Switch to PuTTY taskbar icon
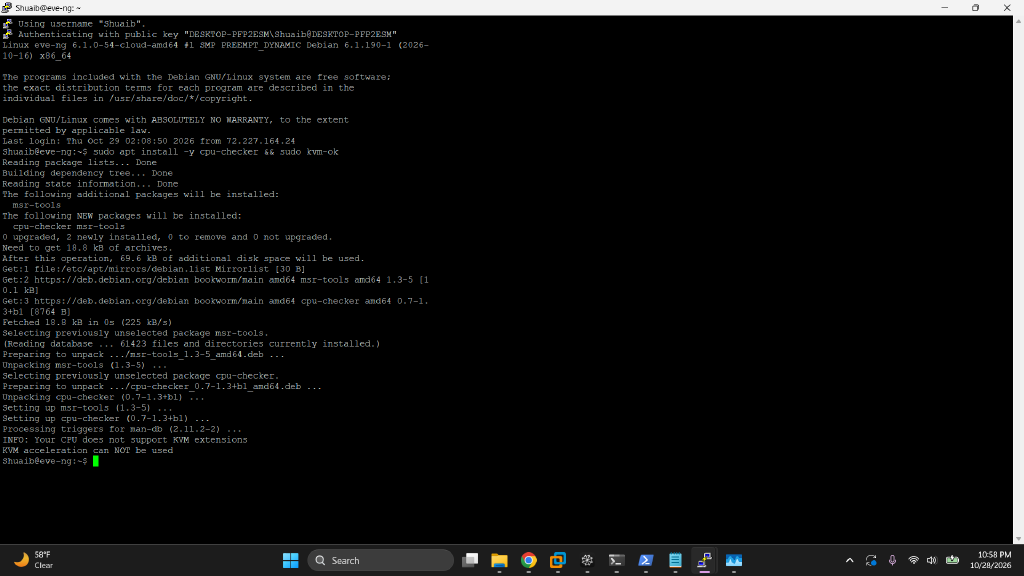This screenshot has width=1024, height=576. coord(704,560)
